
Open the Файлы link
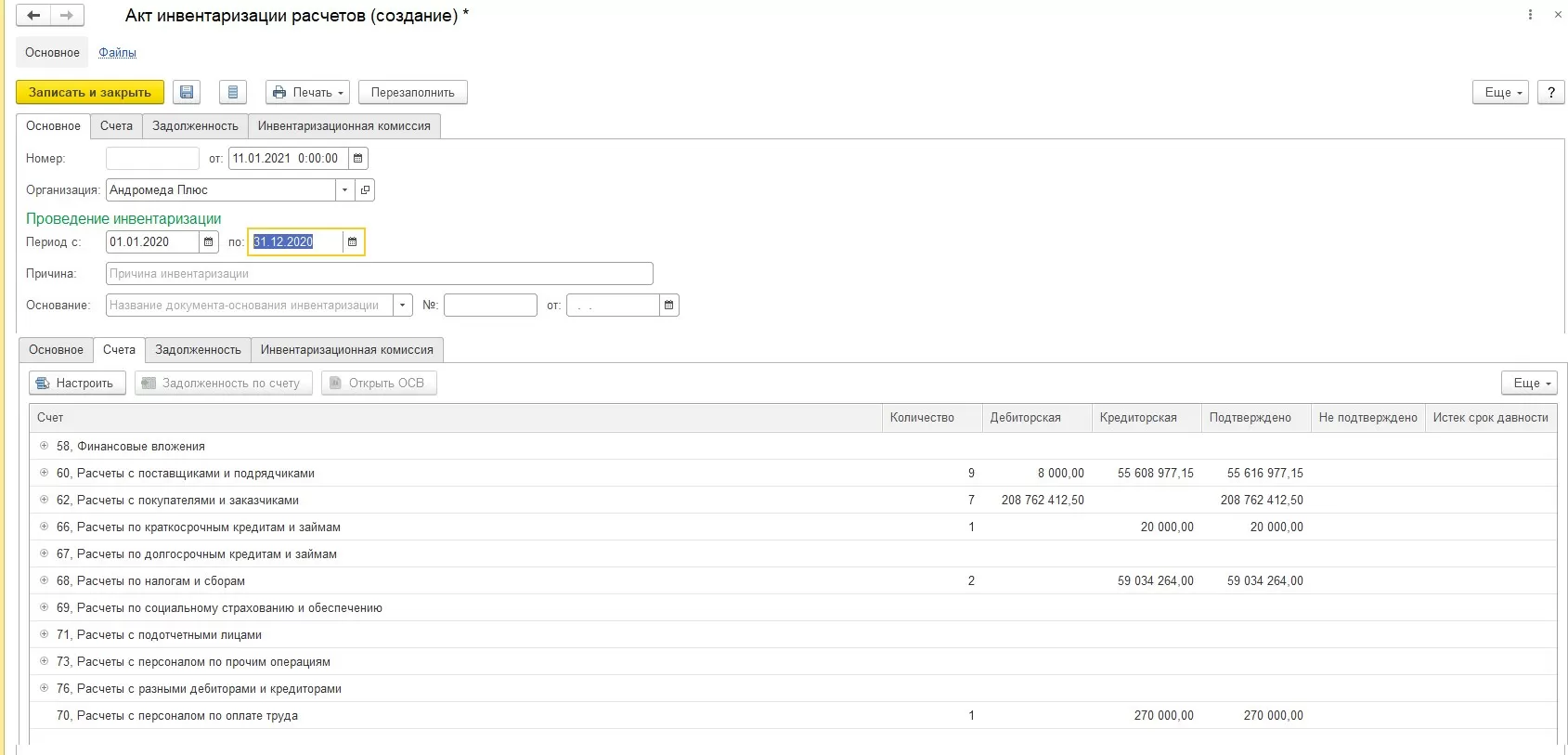(118, 53)
